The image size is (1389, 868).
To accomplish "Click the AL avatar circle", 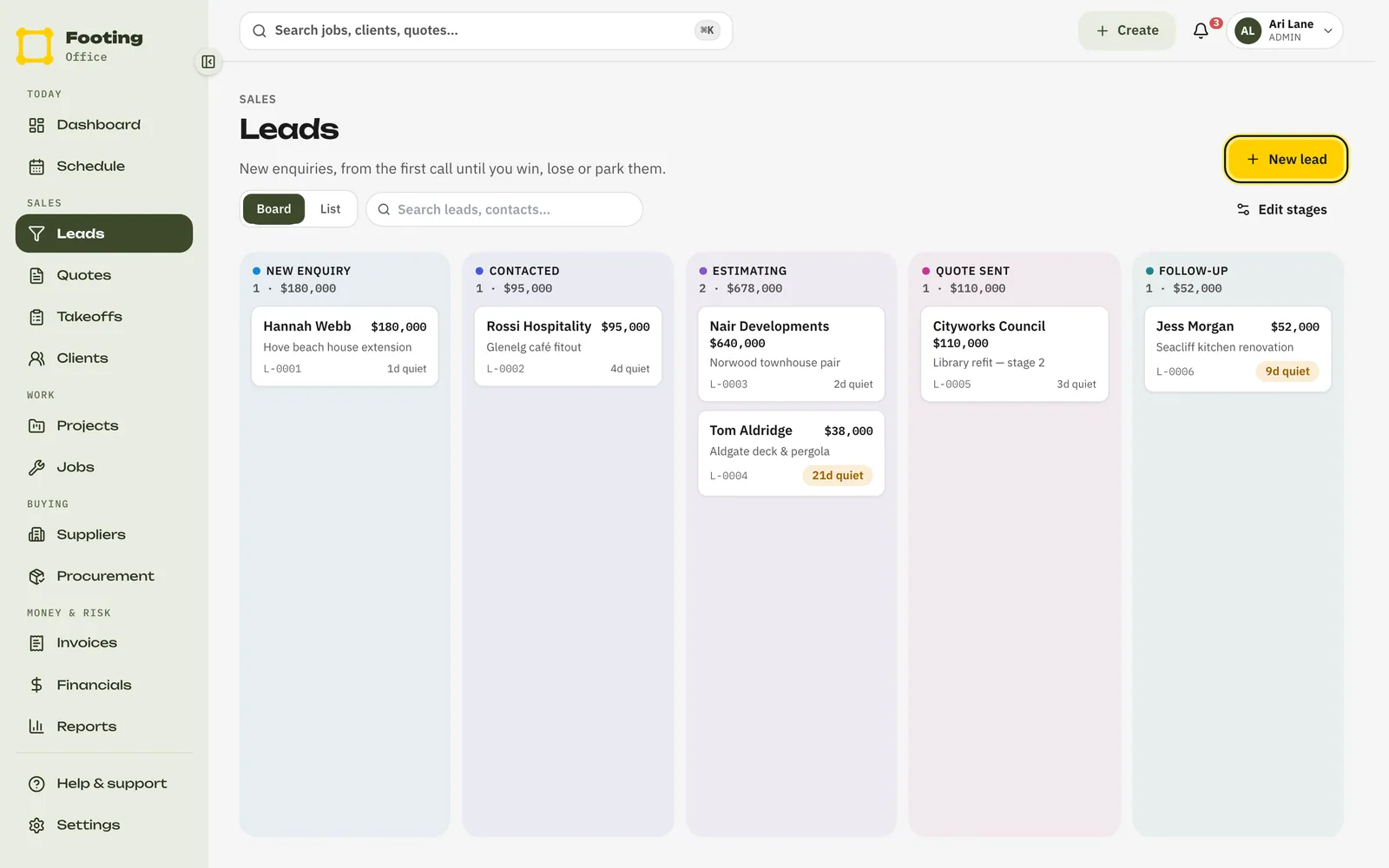I will click(x=1247, y=30).
